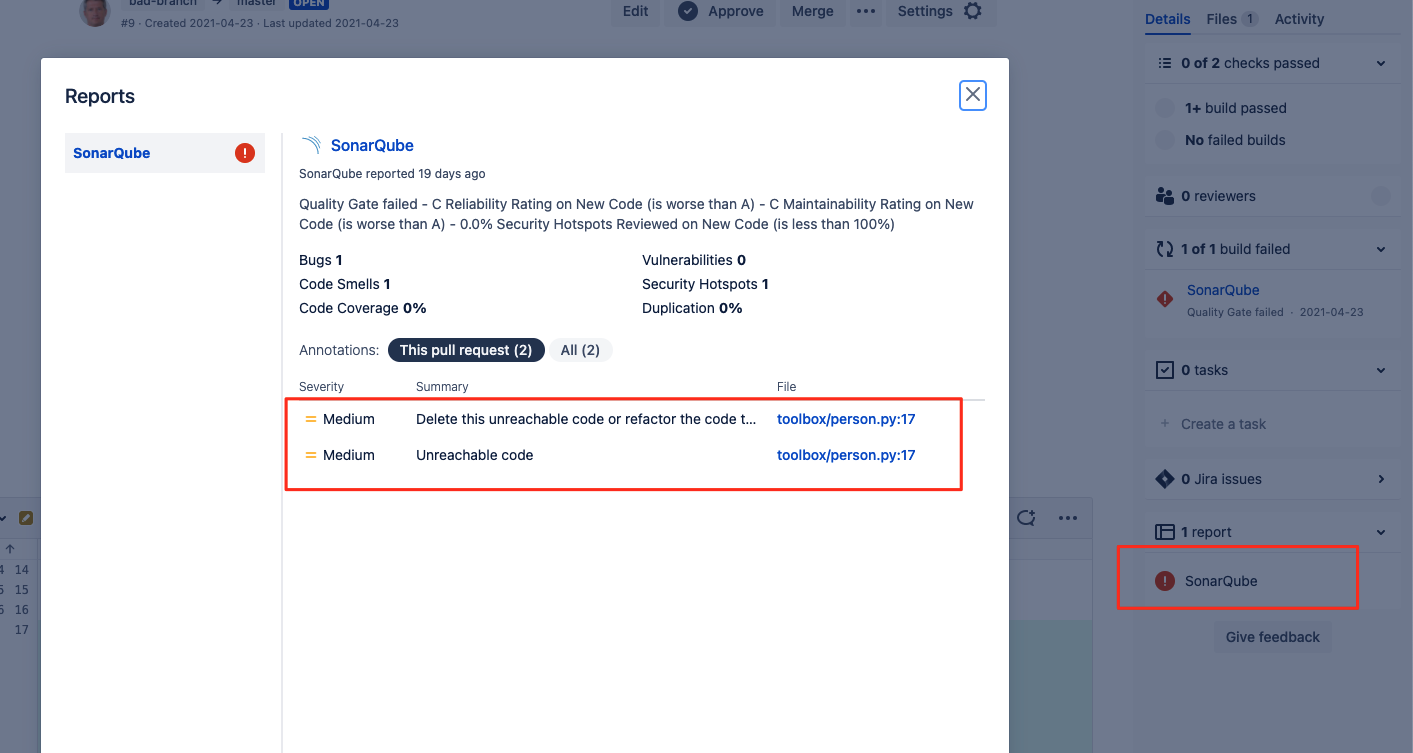Viewport: 1413px width, 753px height.
Task: Click the 'No failed builds' status text
Action: [1235, 140]
